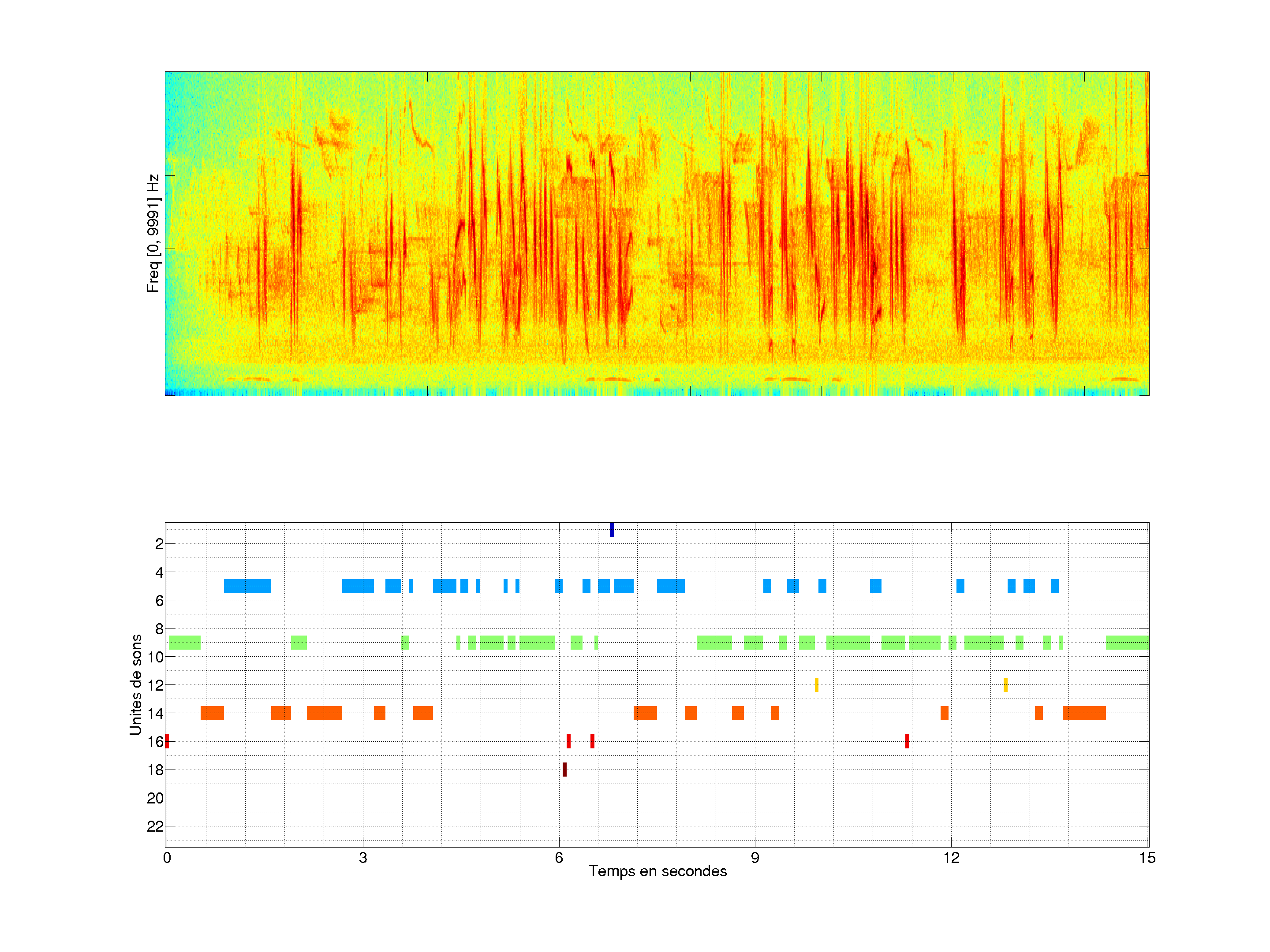Click the red marker at time zero on row 16

(167, 741)
